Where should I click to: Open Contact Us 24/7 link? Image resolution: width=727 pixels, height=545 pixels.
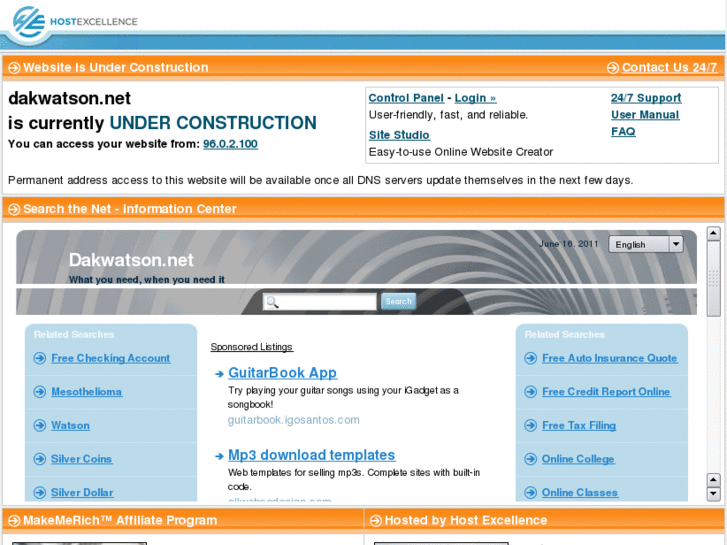670,68
